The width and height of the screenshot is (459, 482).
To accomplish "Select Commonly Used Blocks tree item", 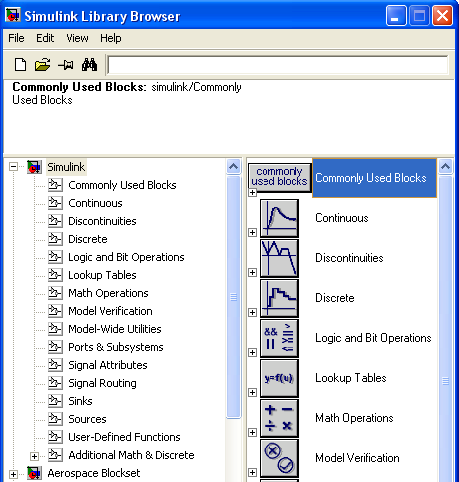I will pos(122,185).
